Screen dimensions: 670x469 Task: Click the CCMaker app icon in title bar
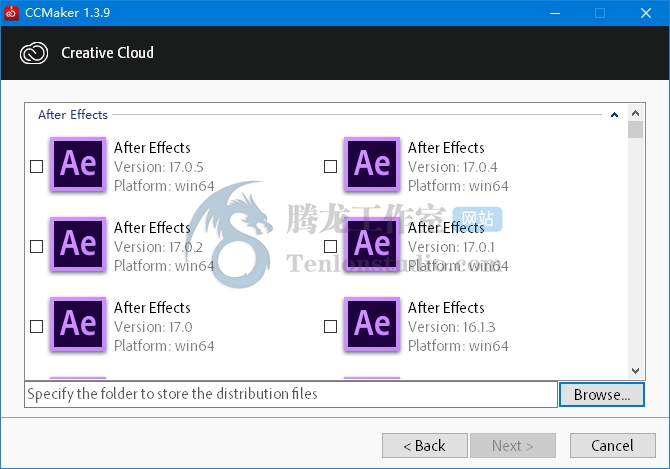coord(11,13)
